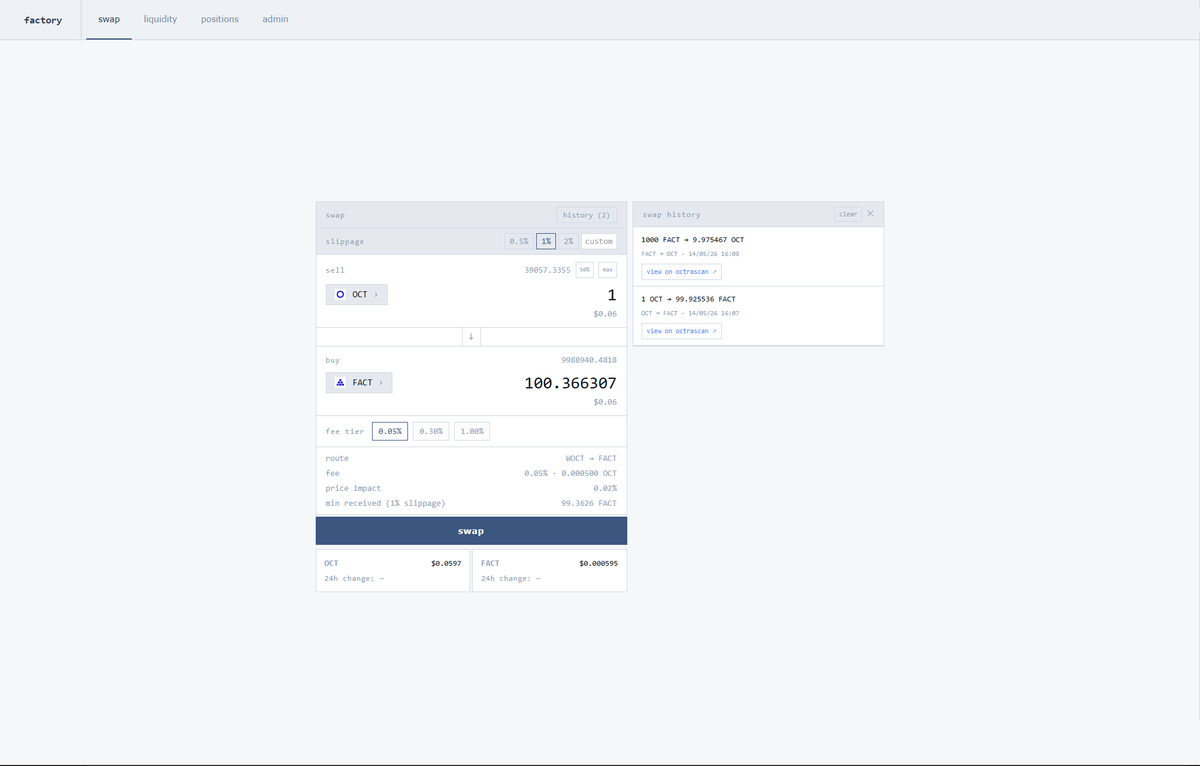Click the FACT price card
The width and height of the screenshot is (1200, 766).
[549, 570]
